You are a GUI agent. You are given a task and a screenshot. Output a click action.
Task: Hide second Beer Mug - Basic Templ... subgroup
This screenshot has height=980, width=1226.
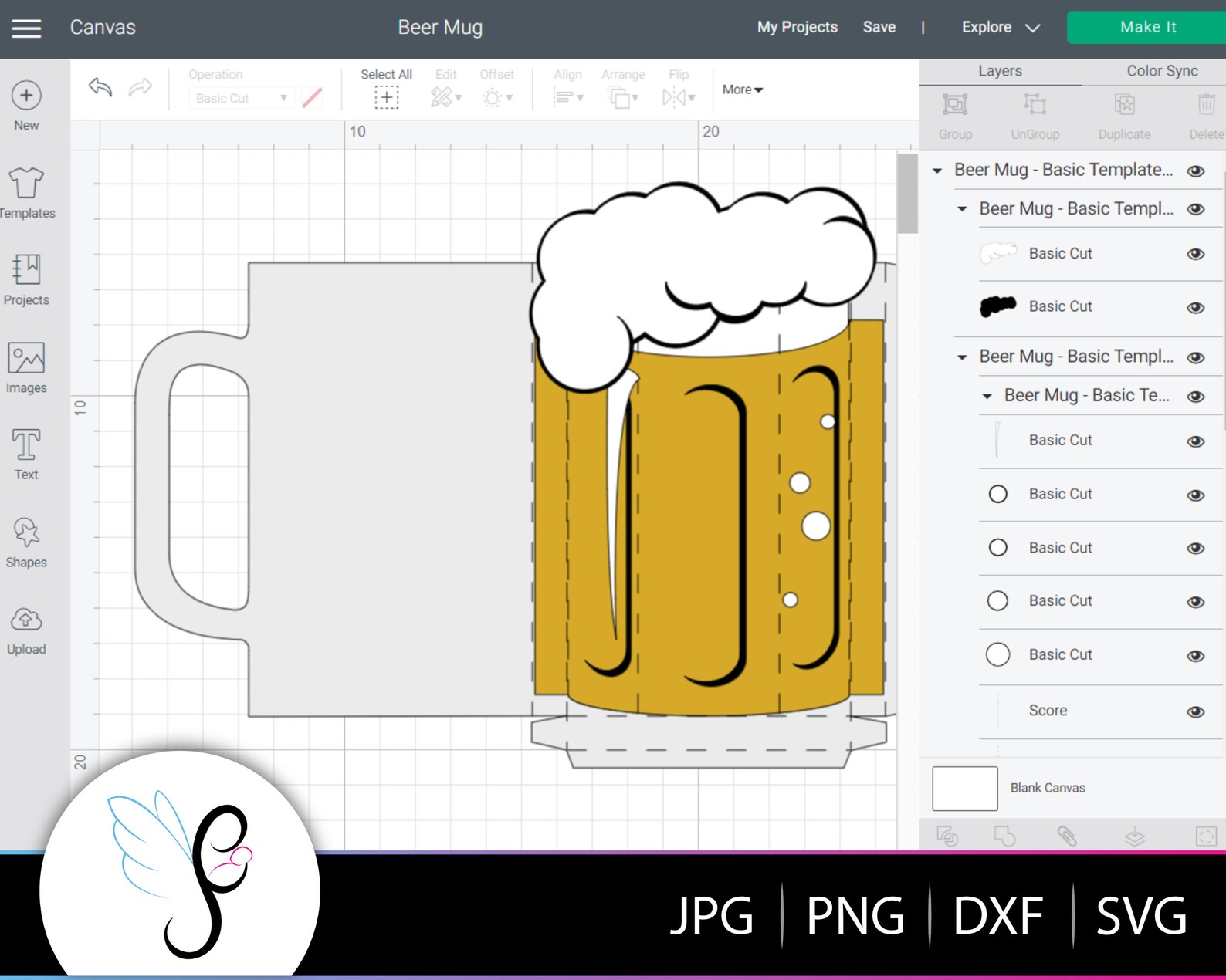(x=1196, y=357)
